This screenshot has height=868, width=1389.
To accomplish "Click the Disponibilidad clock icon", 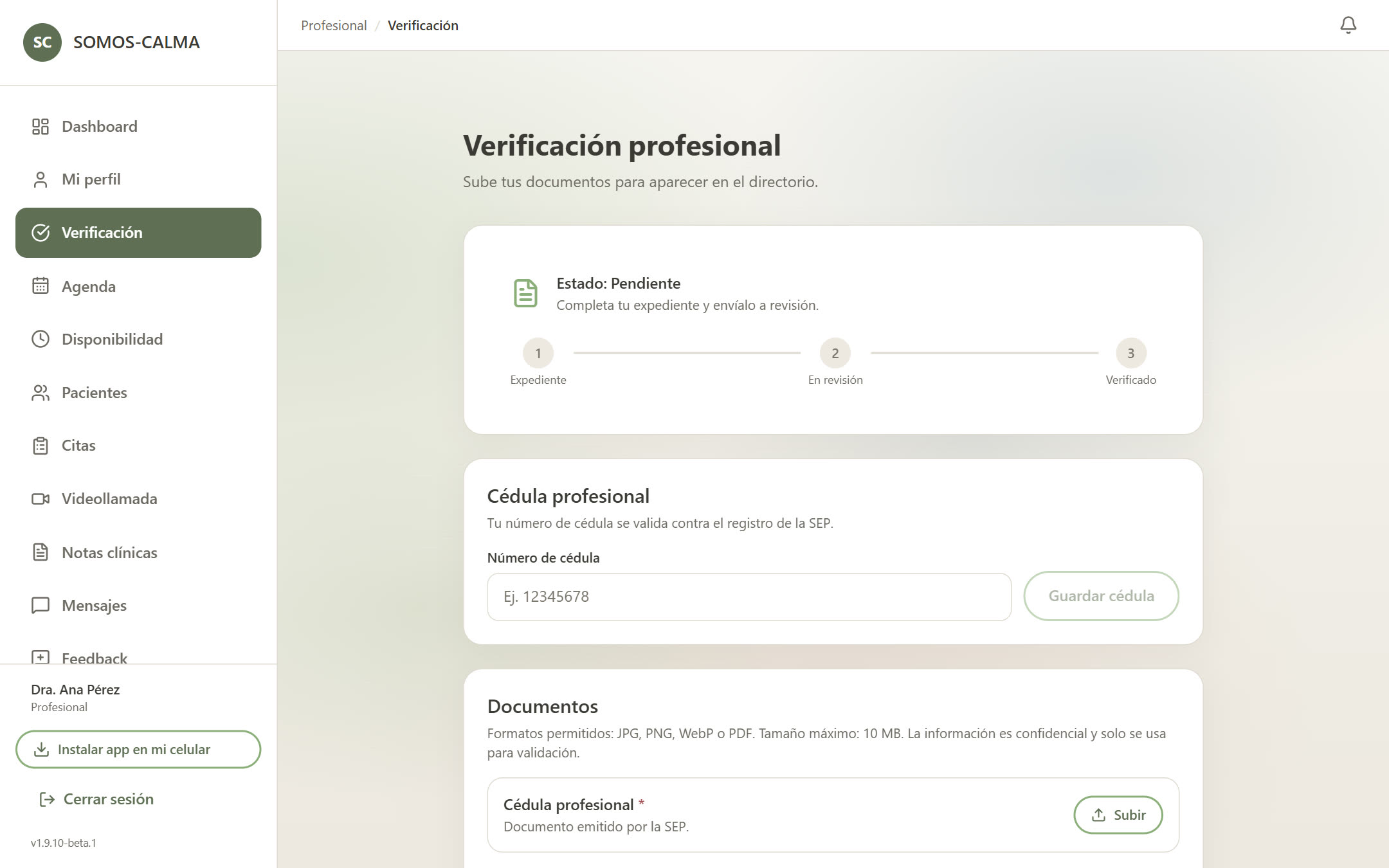I will click(x=41, y=339).
